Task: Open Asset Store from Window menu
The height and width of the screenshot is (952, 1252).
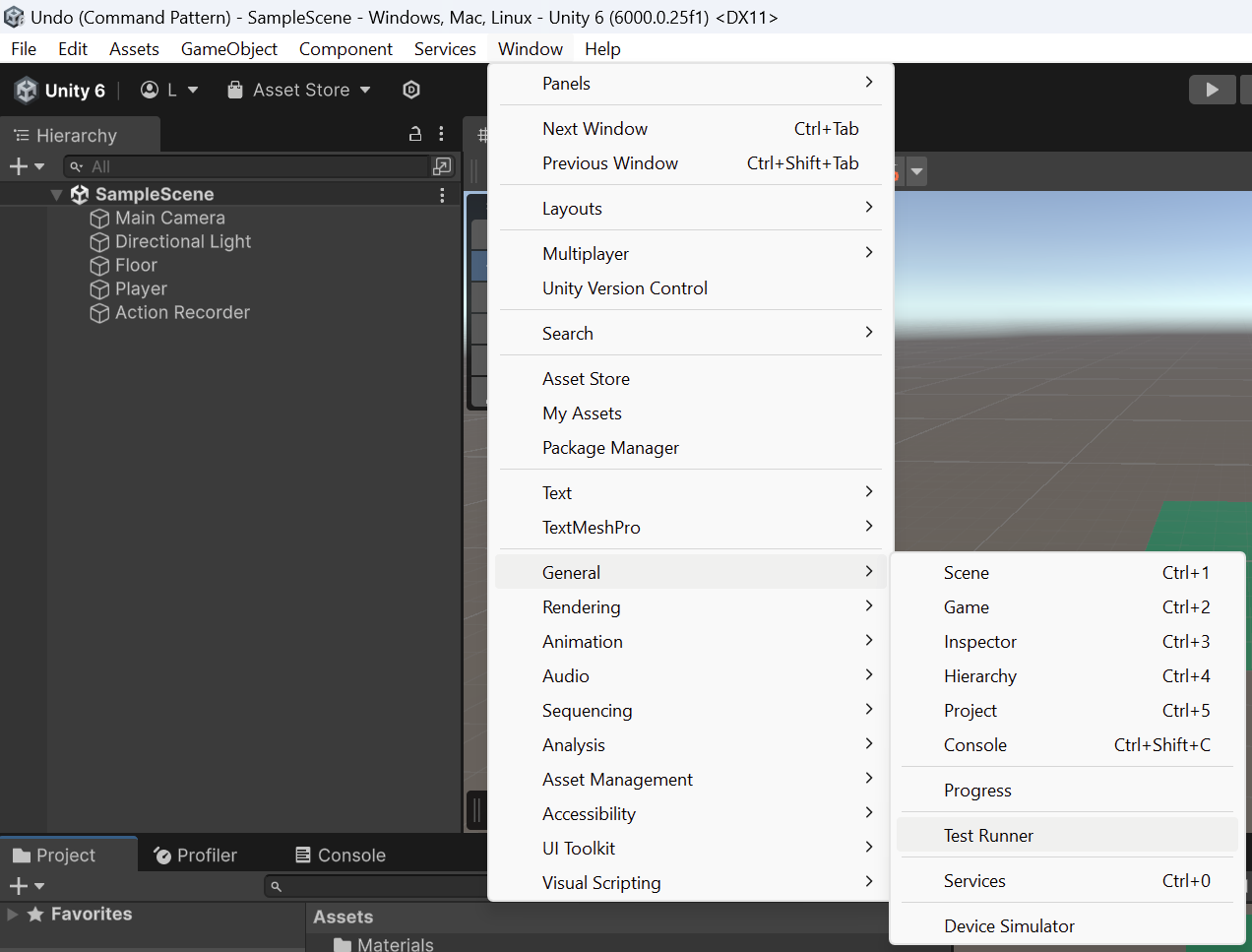Action: click(691, 379)
